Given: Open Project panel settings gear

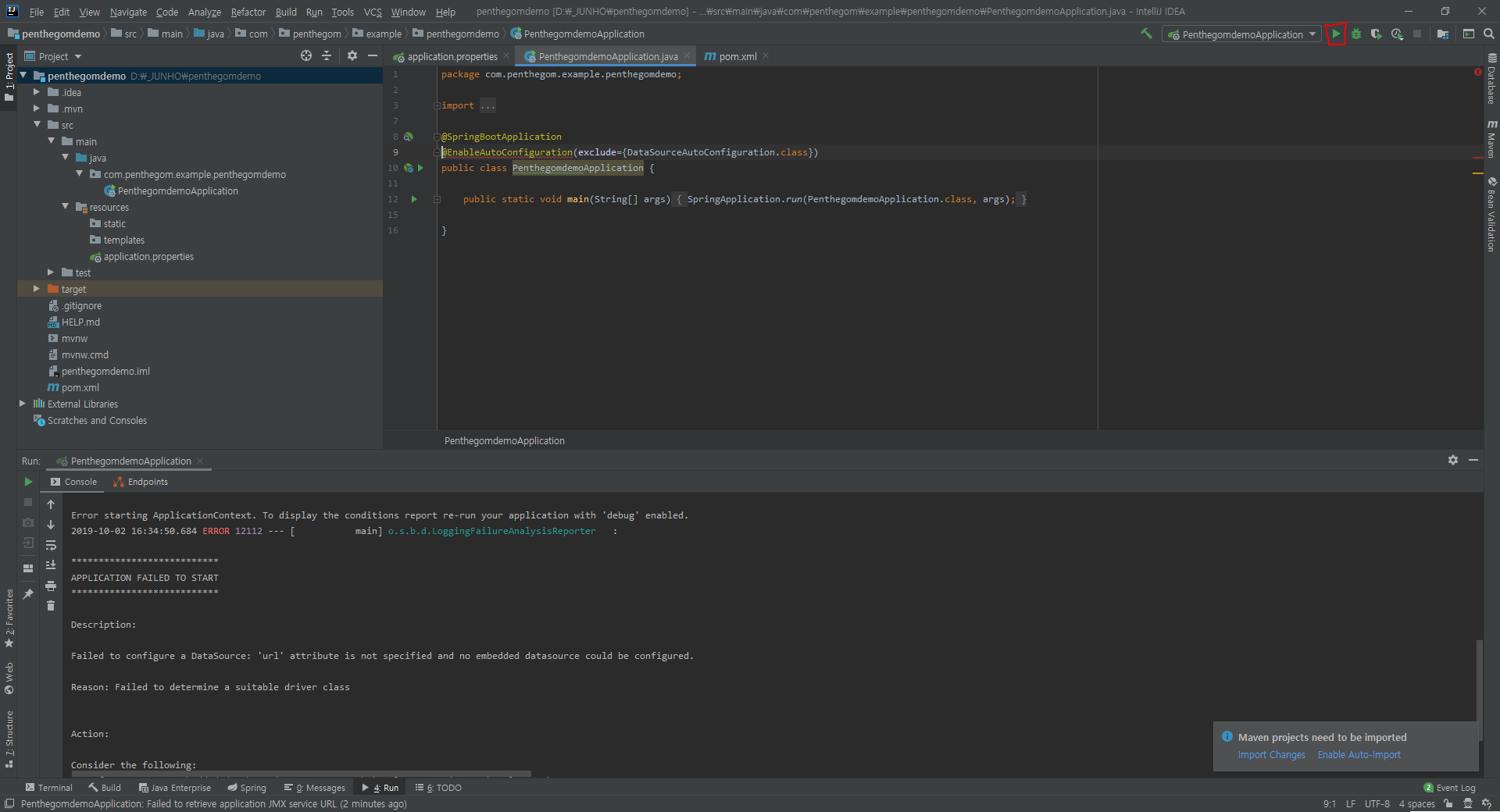Looking at the screenshot, I should 352,56.
